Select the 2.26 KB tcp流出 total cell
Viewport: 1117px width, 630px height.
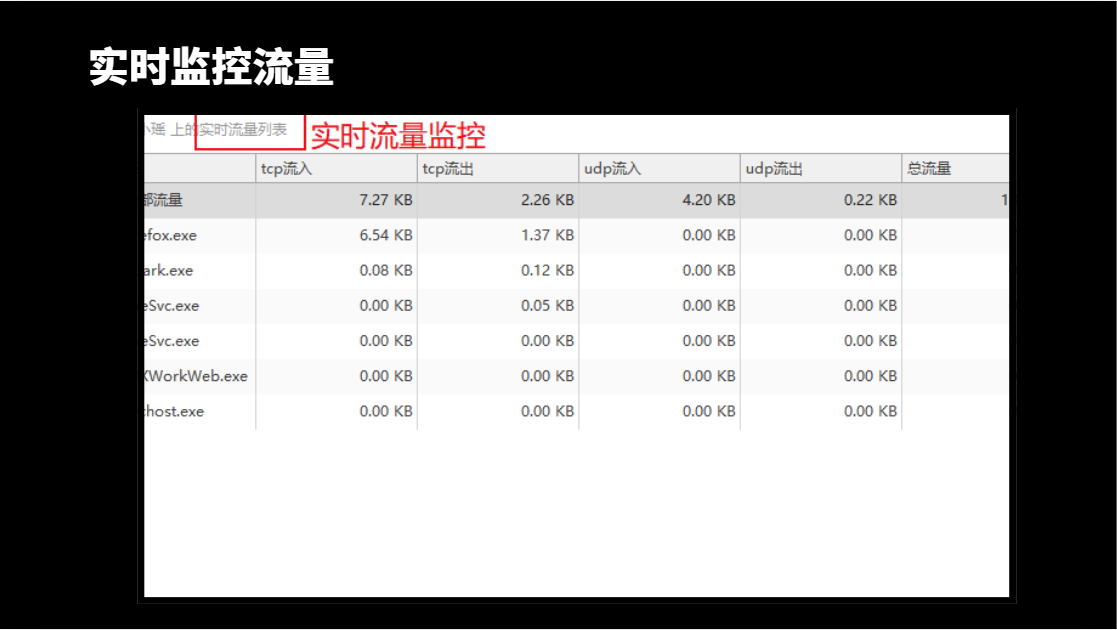point(498,200)
